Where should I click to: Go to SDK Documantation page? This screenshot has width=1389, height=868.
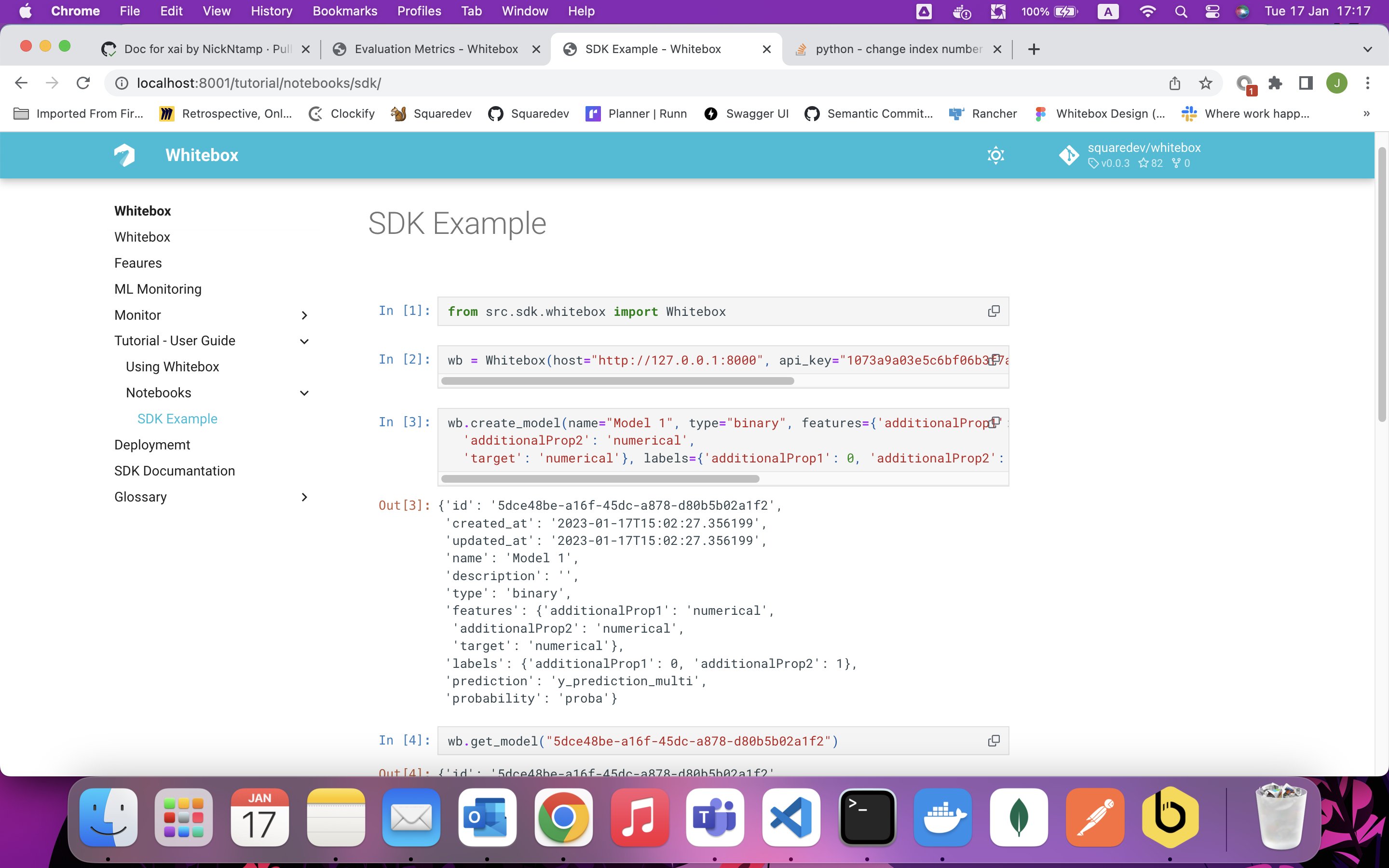tap(175, 471)
